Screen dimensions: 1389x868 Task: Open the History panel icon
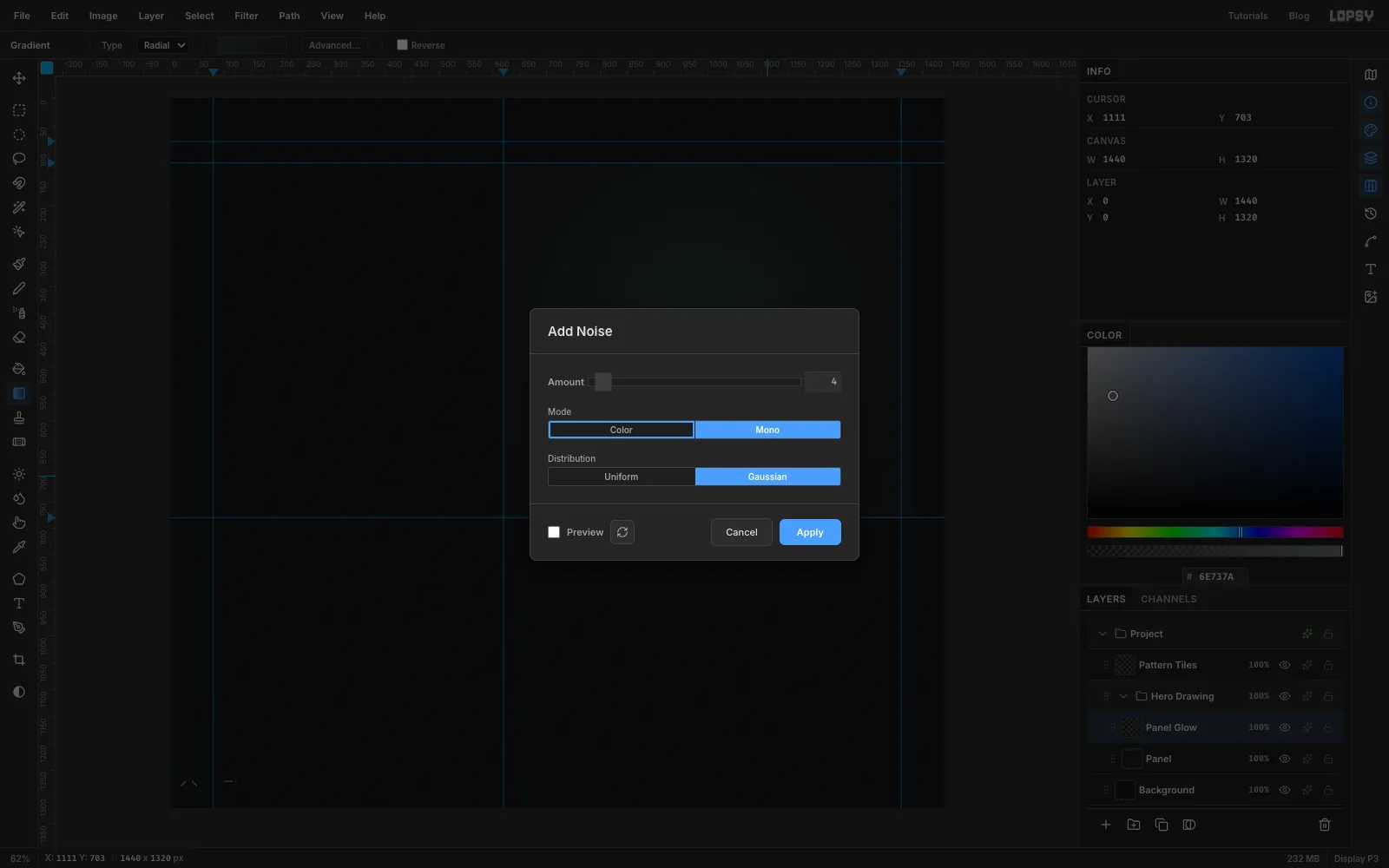point(1371,214)
